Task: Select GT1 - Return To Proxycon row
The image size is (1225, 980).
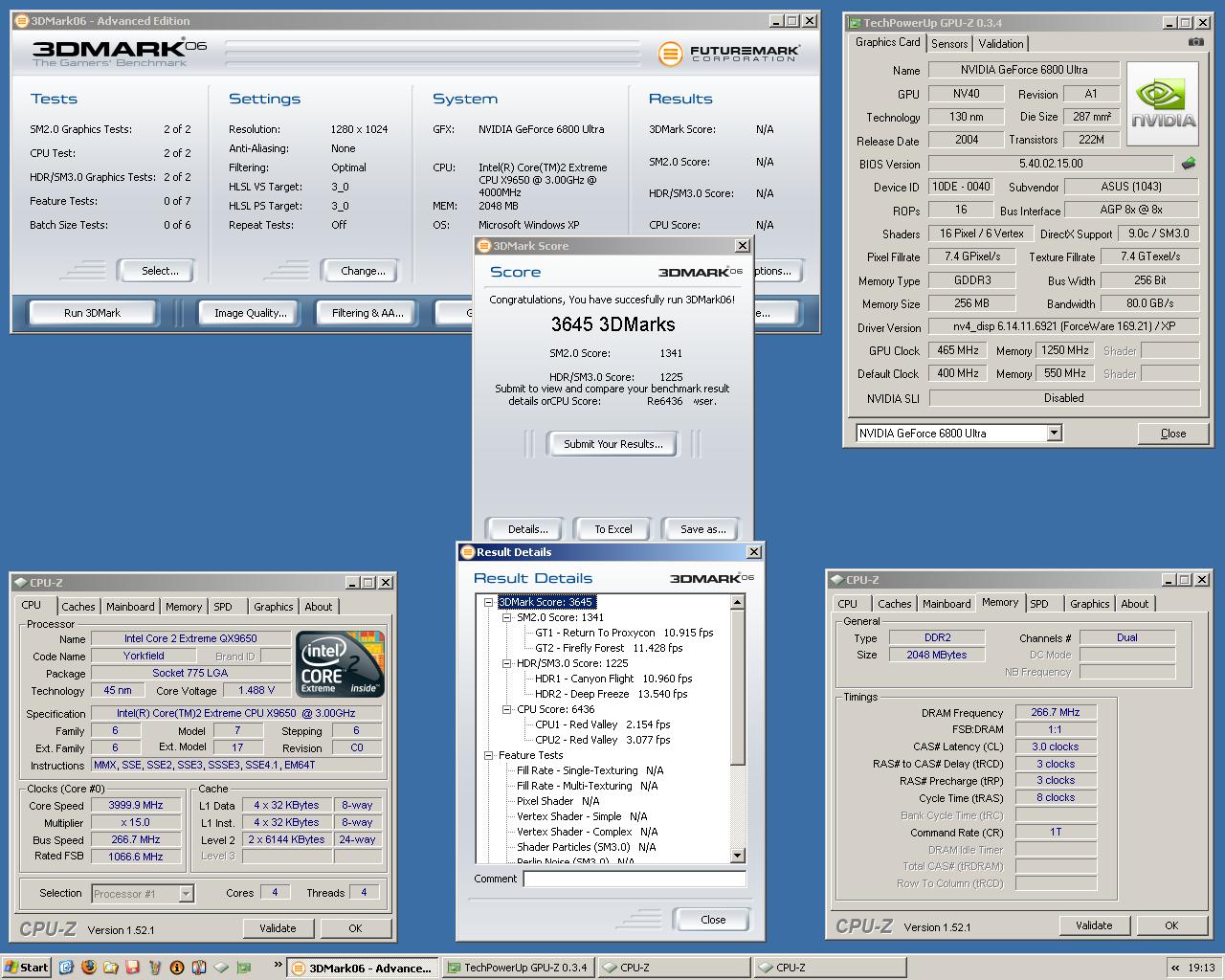Action: point(624,633)
